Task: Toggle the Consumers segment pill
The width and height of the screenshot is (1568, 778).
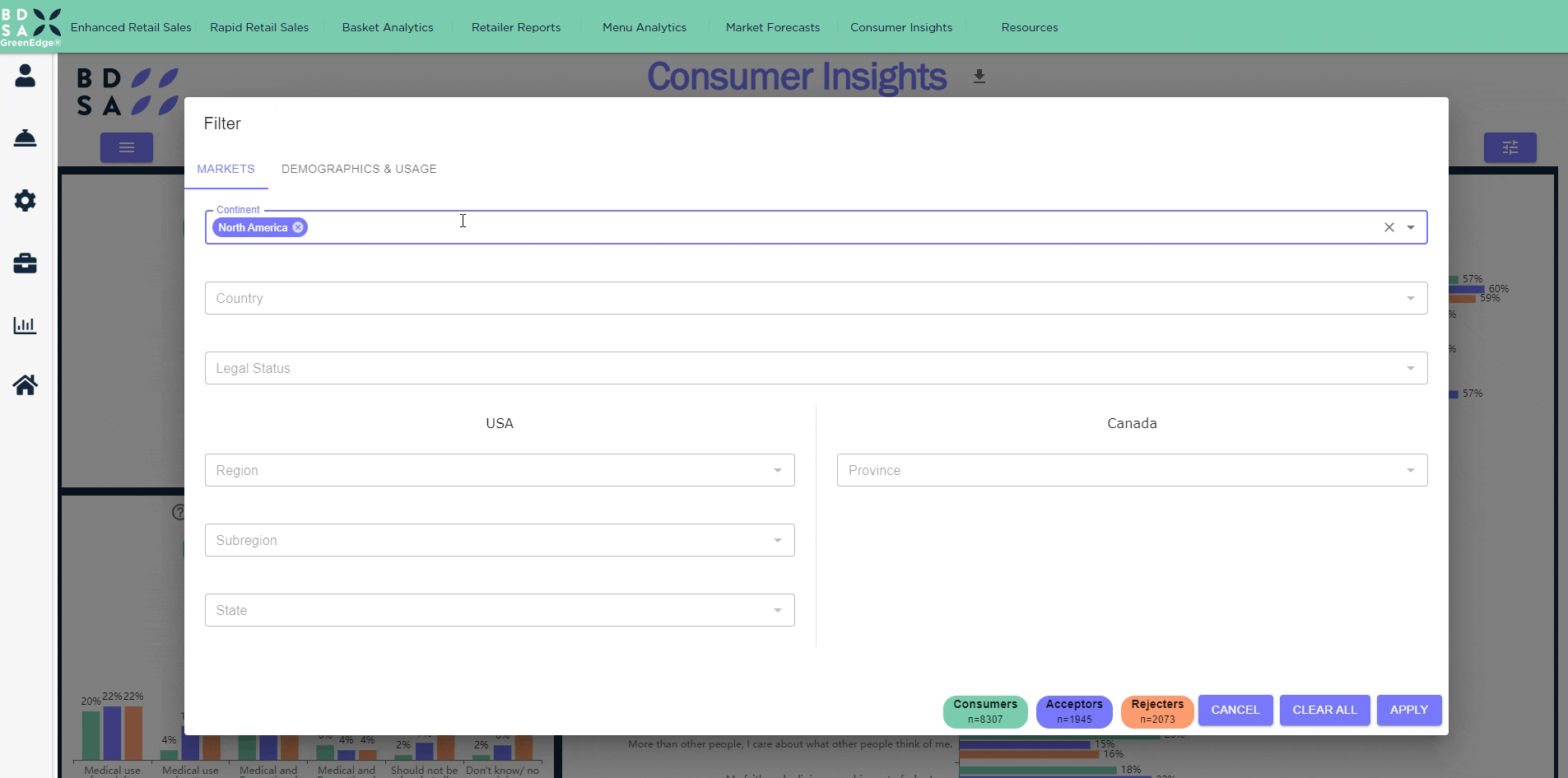Action: 984,711
